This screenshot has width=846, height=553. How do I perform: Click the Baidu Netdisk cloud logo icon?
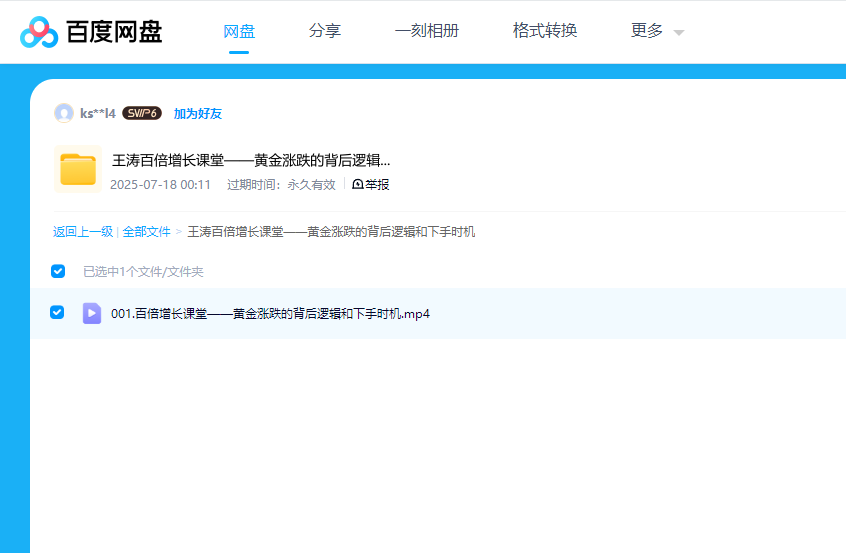point(39,32)
